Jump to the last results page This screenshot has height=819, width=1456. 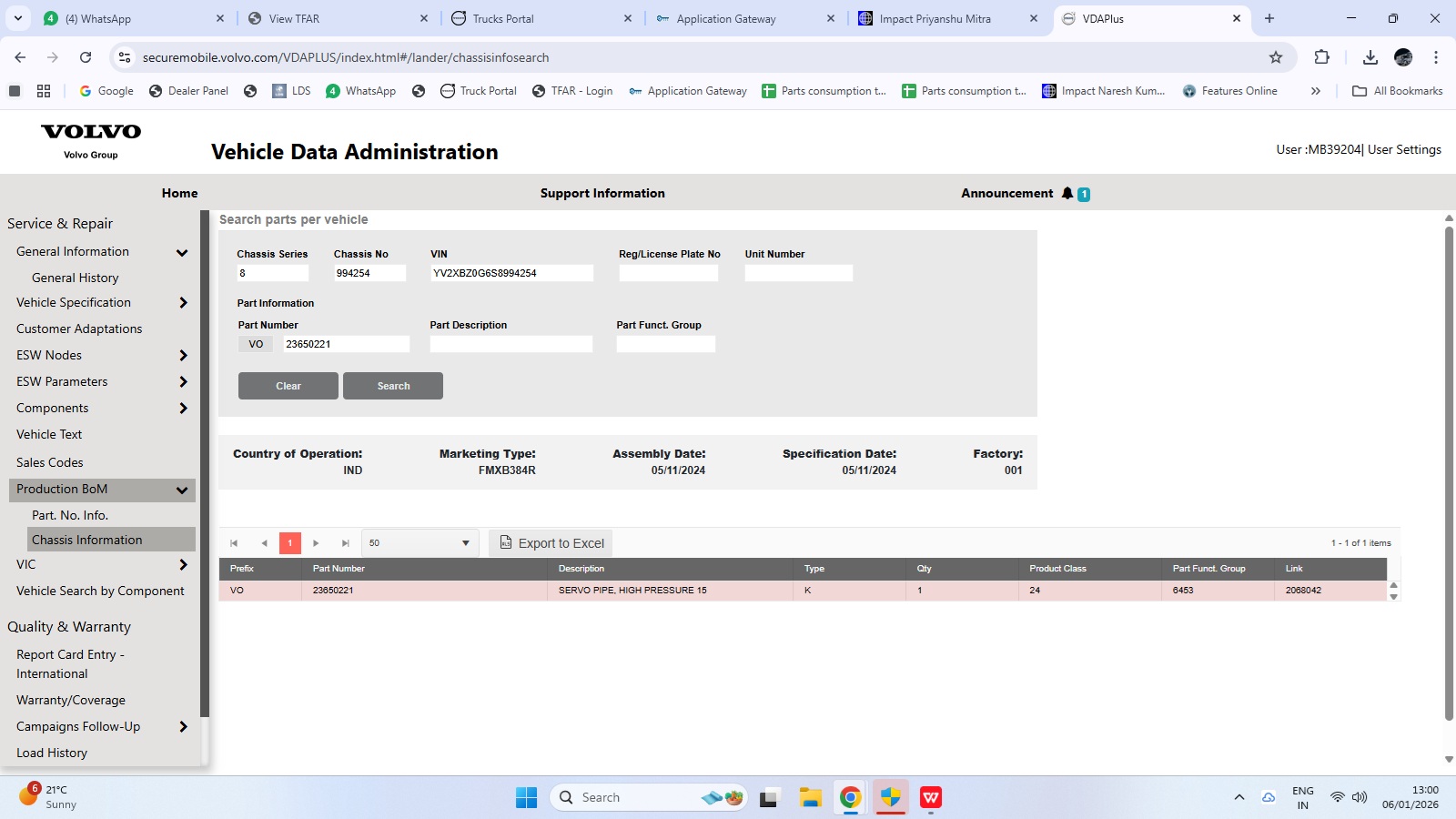[x=345, y=543]
